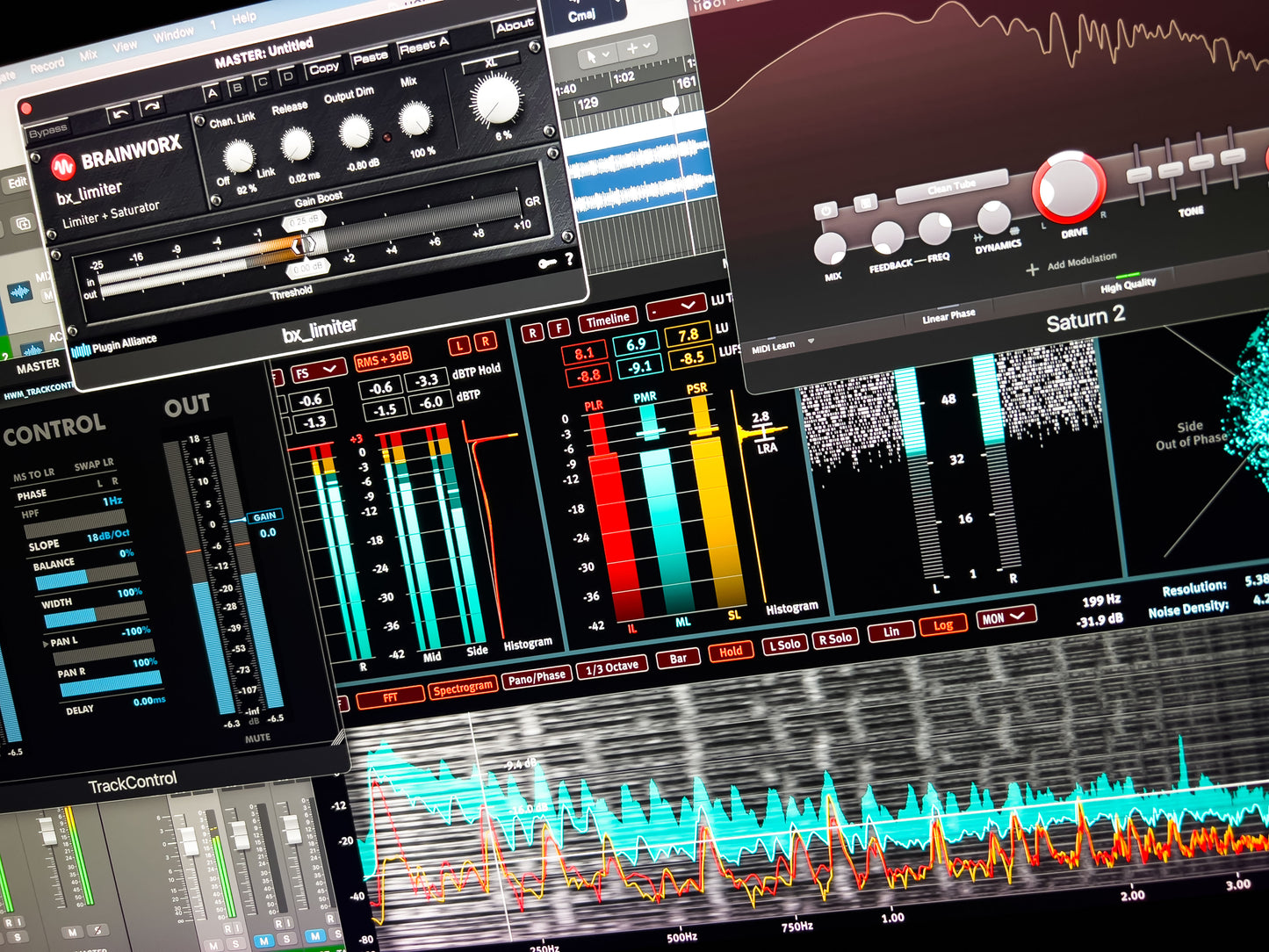Open the Clean Tube style selector
The image size is (1269, 952).
pyautogui.click(x=951, y=187)
